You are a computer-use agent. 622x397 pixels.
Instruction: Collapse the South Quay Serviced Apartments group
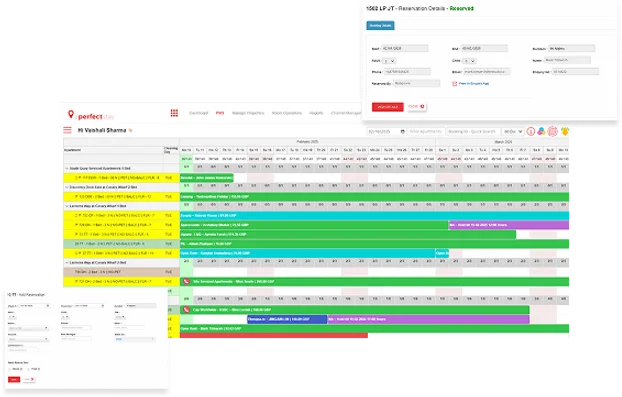click(67, 169)
